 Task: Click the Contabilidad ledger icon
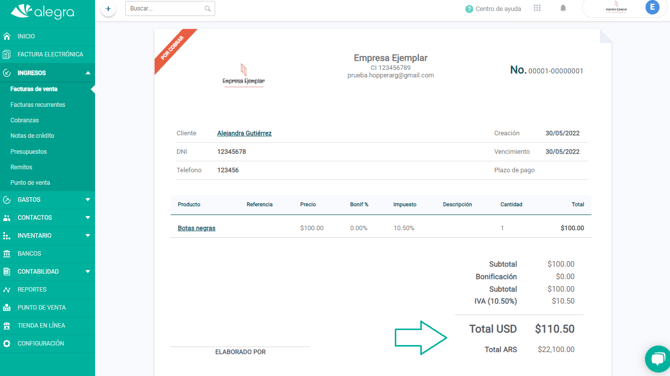[6, 272]
